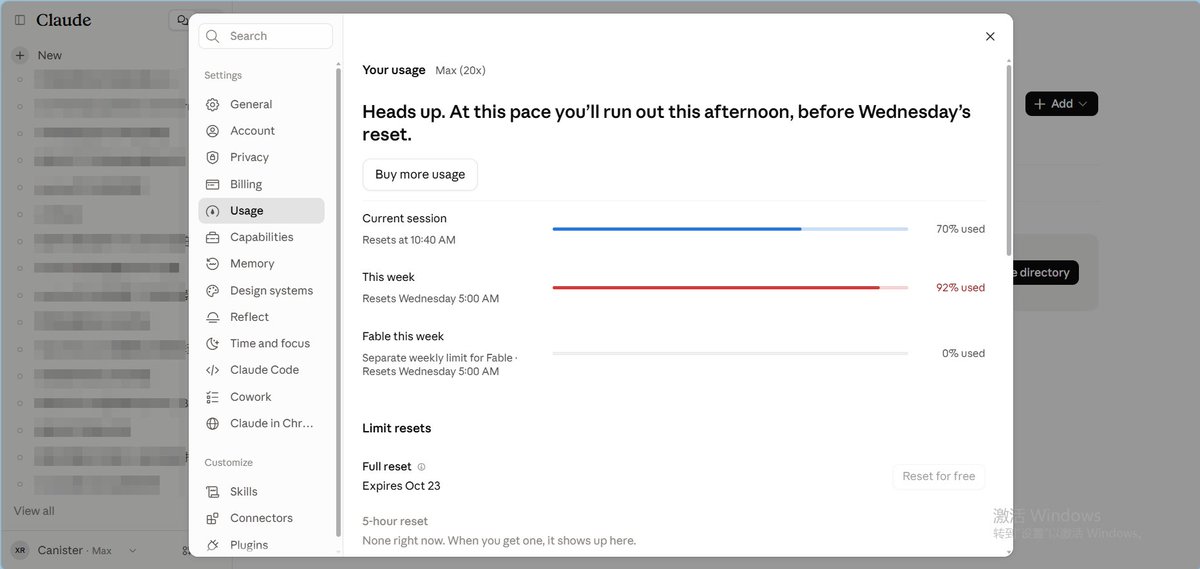
Task: Click the Skills icon under Customize
Action: 212,492
